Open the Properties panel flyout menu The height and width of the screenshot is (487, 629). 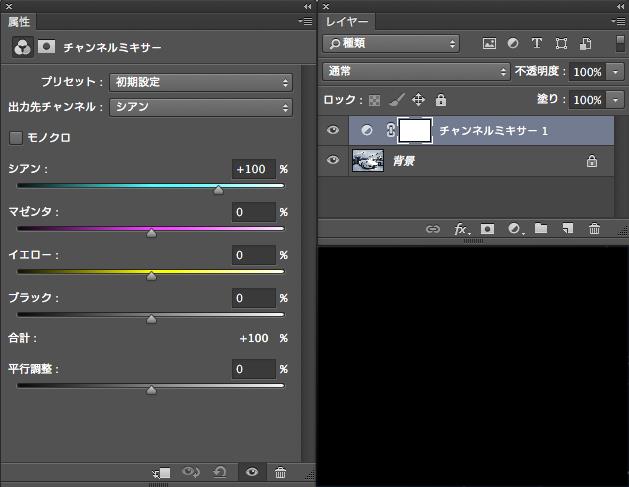coord(306,21)
